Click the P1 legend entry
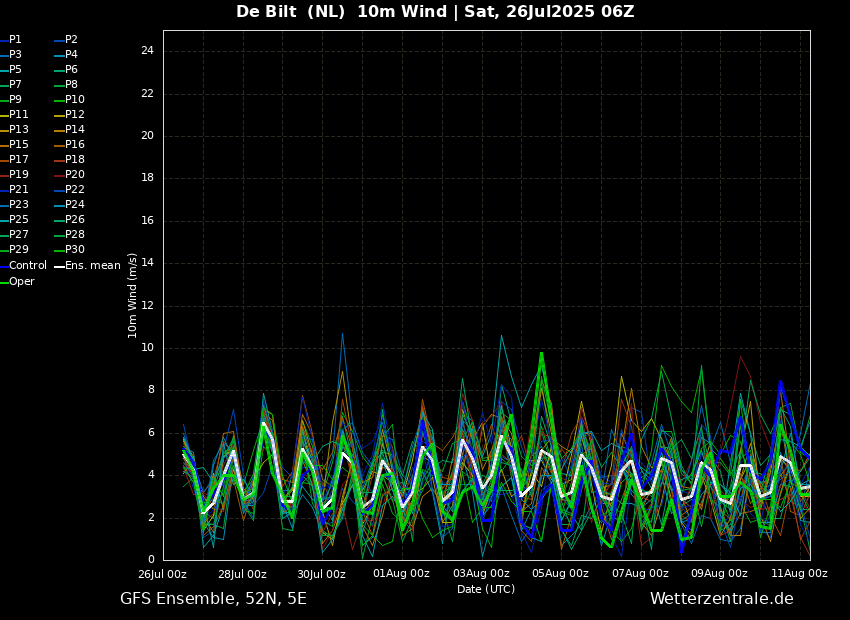The image size is (850, 620). pyautogui.click(x=15, y=40)
